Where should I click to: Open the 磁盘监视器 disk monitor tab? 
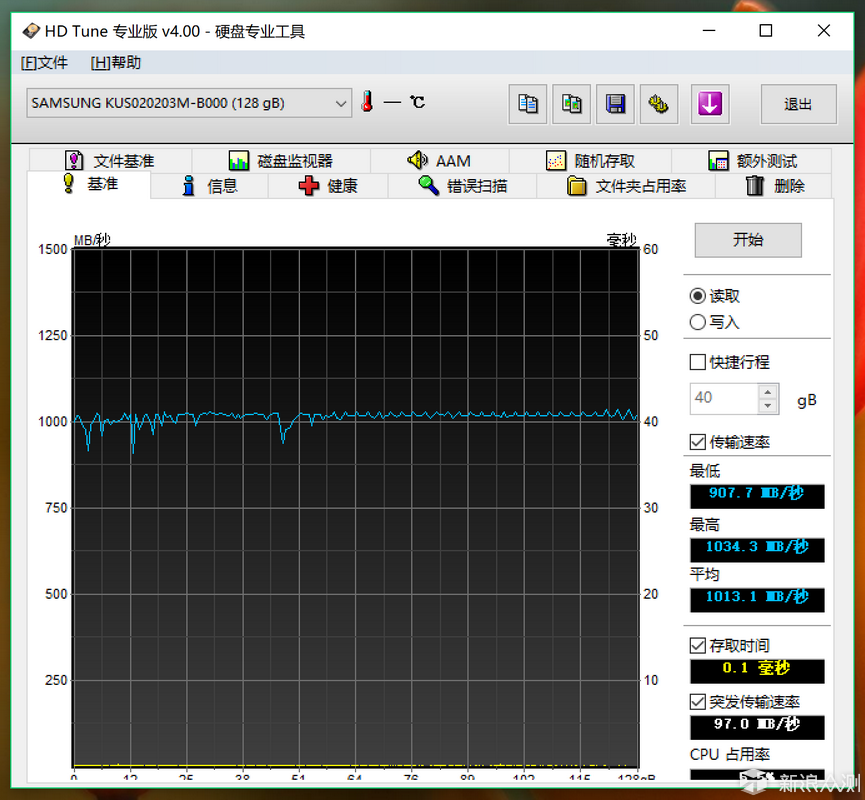[281, 161]
